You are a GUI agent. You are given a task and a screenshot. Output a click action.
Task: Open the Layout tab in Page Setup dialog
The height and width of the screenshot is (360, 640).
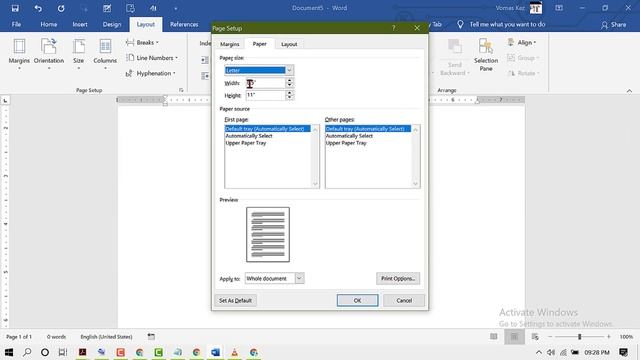tap(289, 44)
